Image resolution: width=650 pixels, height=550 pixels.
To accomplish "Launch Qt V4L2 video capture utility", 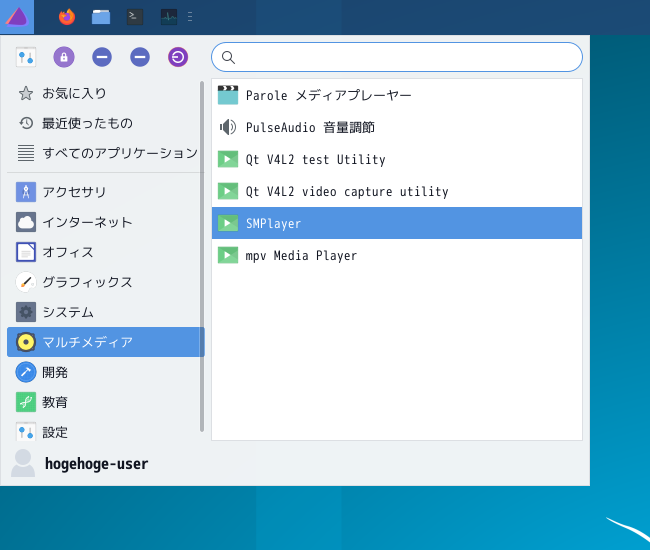I will [397, 191].
